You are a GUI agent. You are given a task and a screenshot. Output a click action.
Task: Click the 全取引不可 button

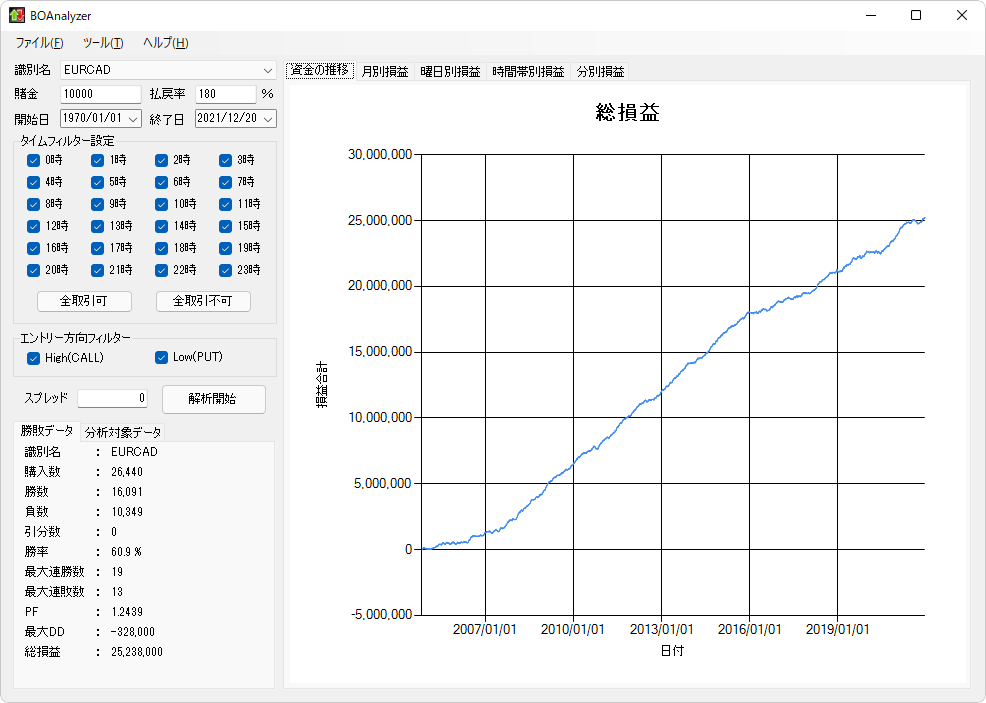tap(203, 301)
